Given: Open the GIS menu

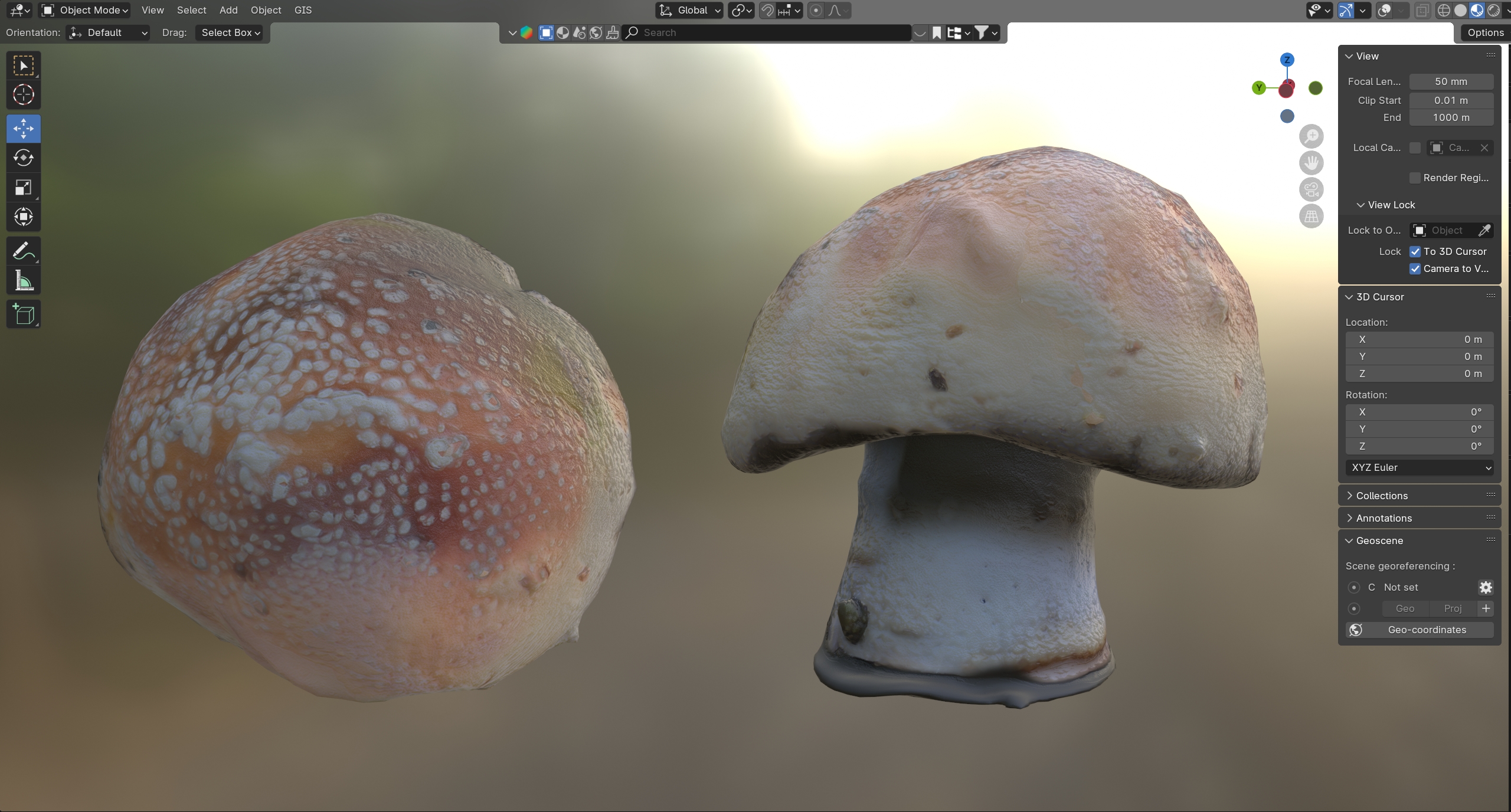Looking at the screenshot, I should point(303,10).
